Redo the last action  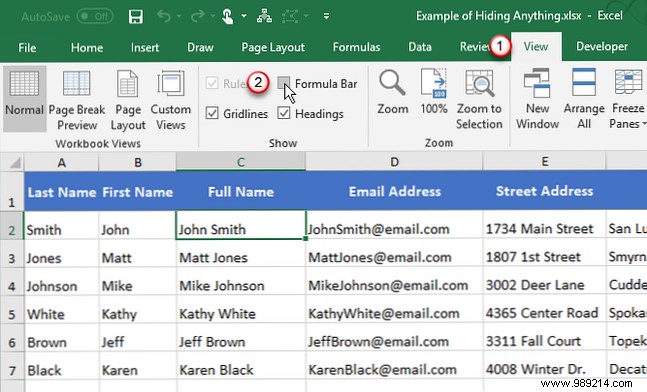coord(198,17)
